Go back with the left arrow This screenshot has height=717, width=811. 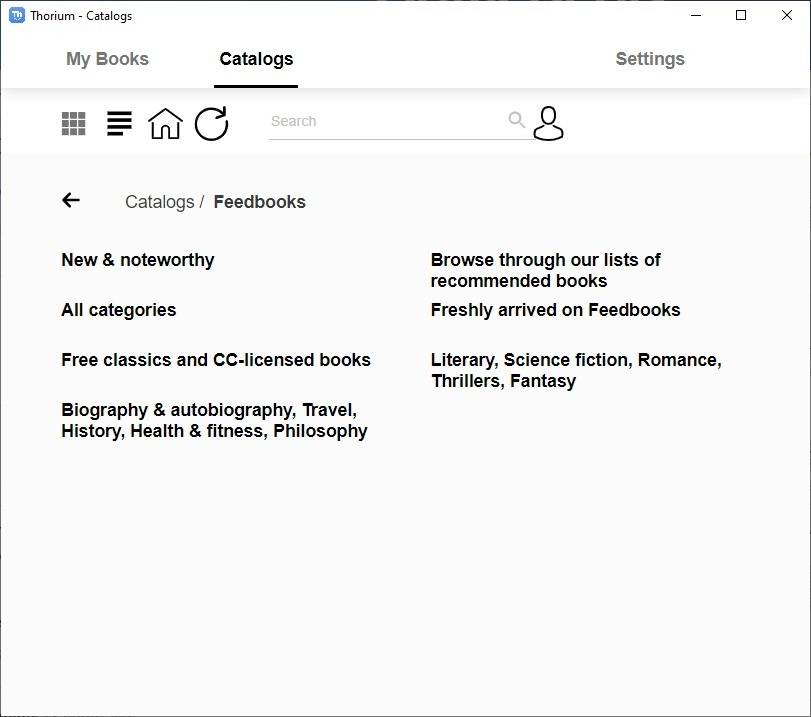pyautogui.click(x=71, y=200)
